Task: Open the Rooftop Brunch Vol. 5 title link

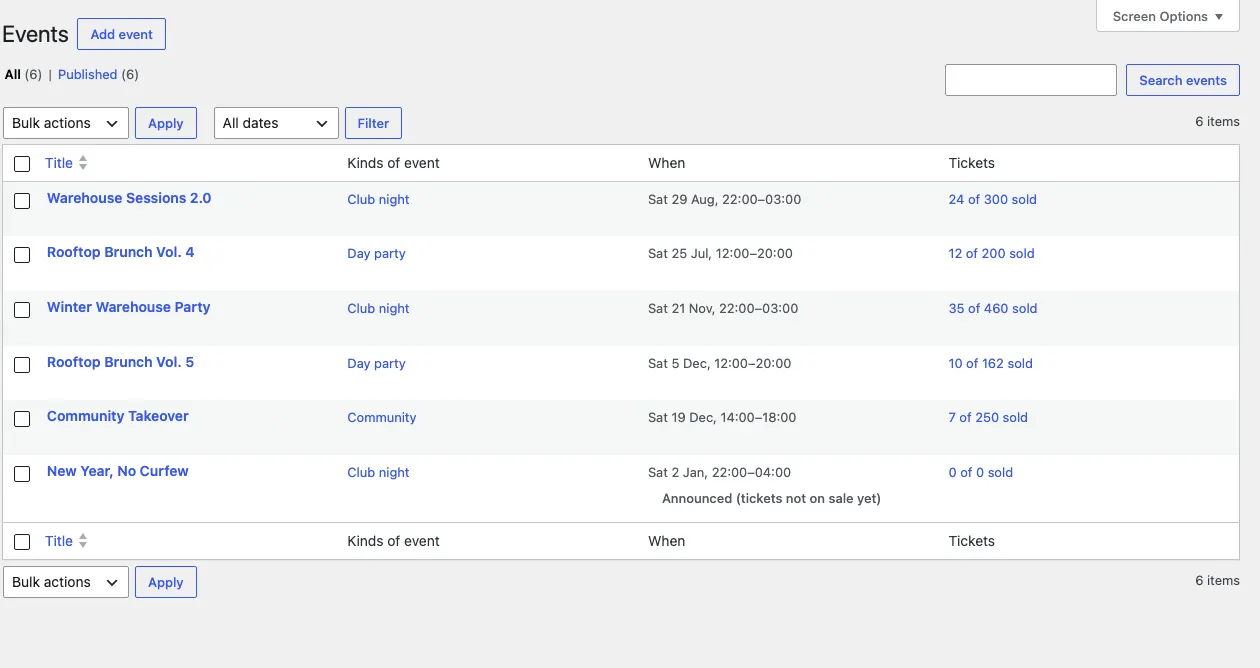Action: click(x=121, y=362)
